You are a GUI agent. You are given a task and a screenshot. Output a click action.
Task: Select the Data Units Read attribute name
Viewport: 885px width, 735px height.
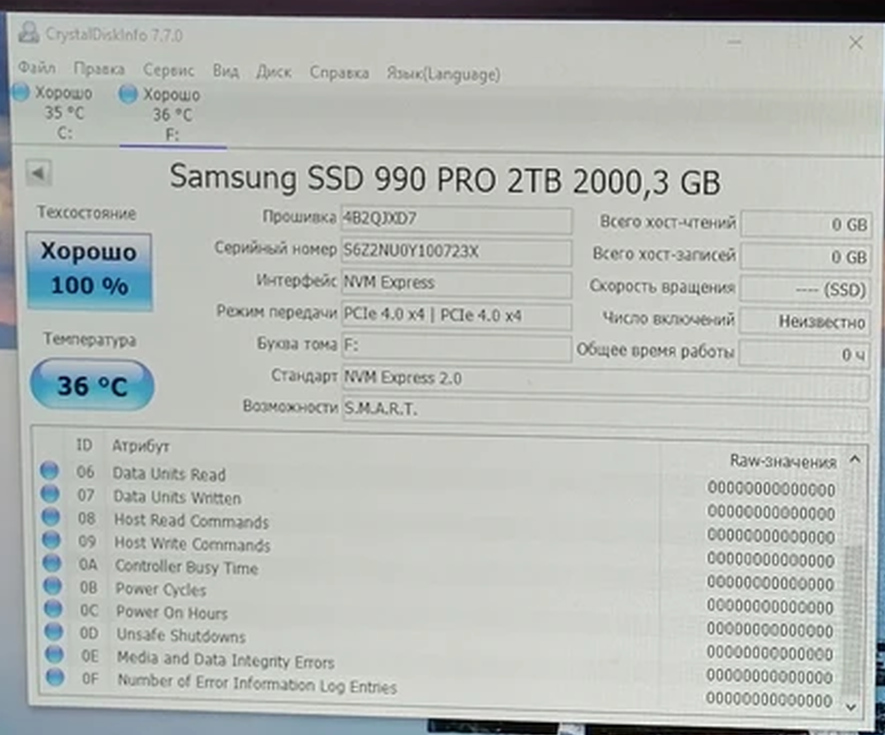point(169,474)
